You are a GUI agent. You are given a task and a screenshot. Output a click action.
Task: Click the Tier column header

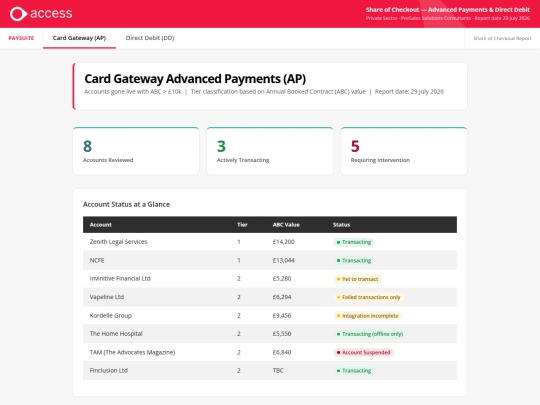pyautogui.click(x=242, y=225)
